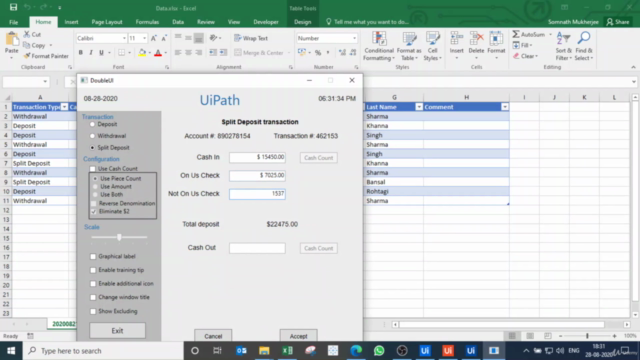Open the Number format dropdown
The image size is (640, 360).
pos(354,38)
